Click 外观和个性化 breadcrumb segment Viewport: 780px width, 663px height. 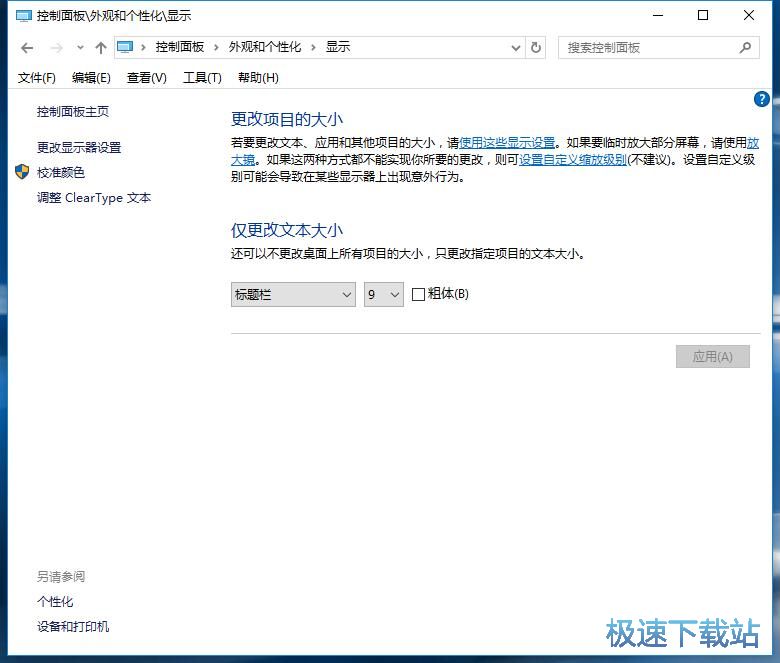[x=265, y=47]
